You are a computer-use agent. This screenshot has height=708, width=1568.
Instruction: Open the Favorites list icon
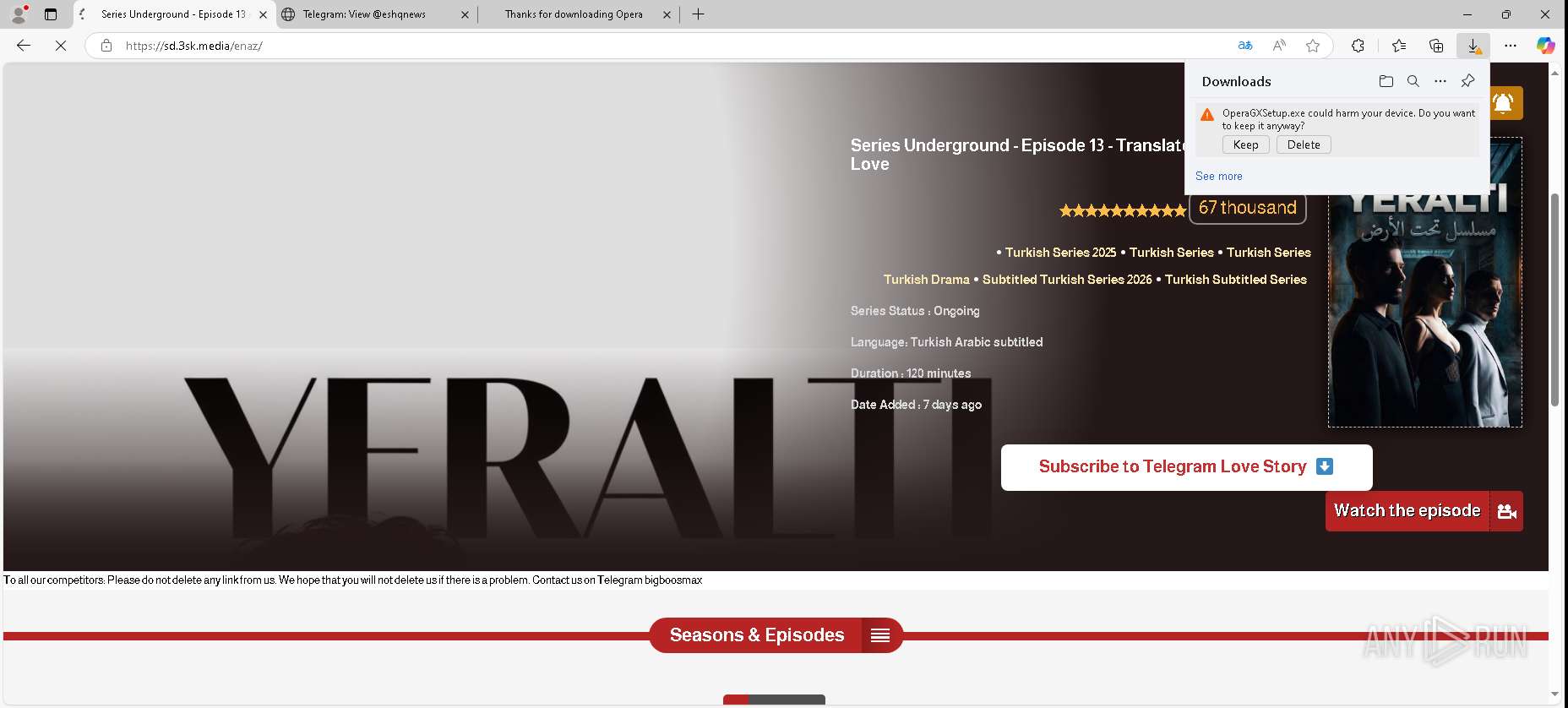(1399, 46)
